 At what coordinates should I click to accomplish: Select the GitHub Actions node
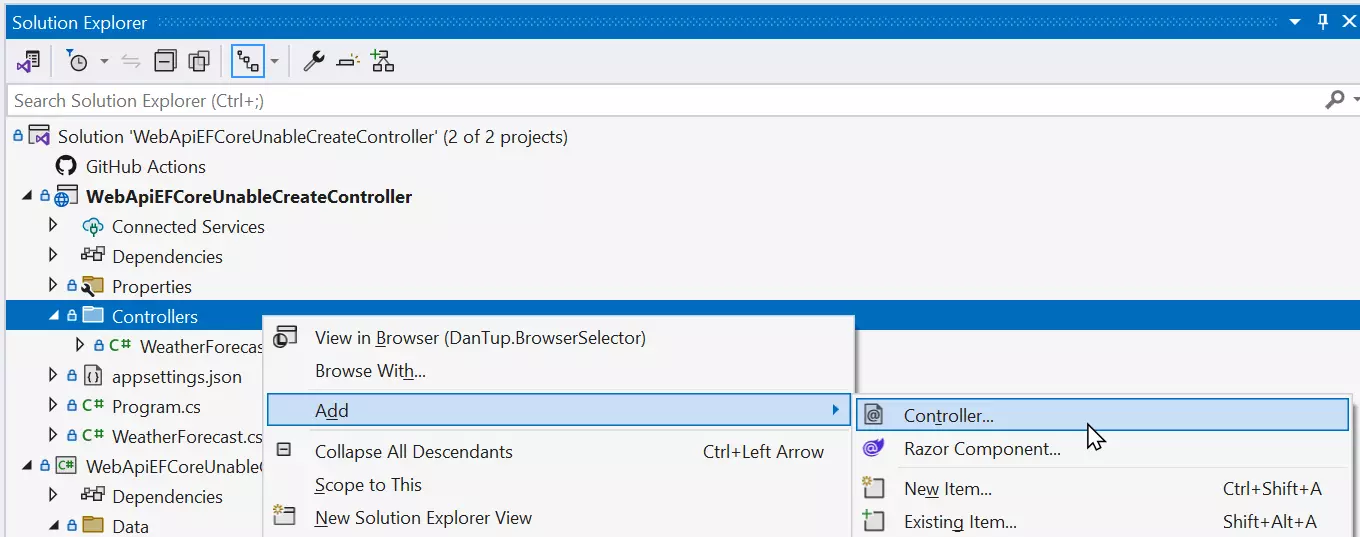point(146,166)
